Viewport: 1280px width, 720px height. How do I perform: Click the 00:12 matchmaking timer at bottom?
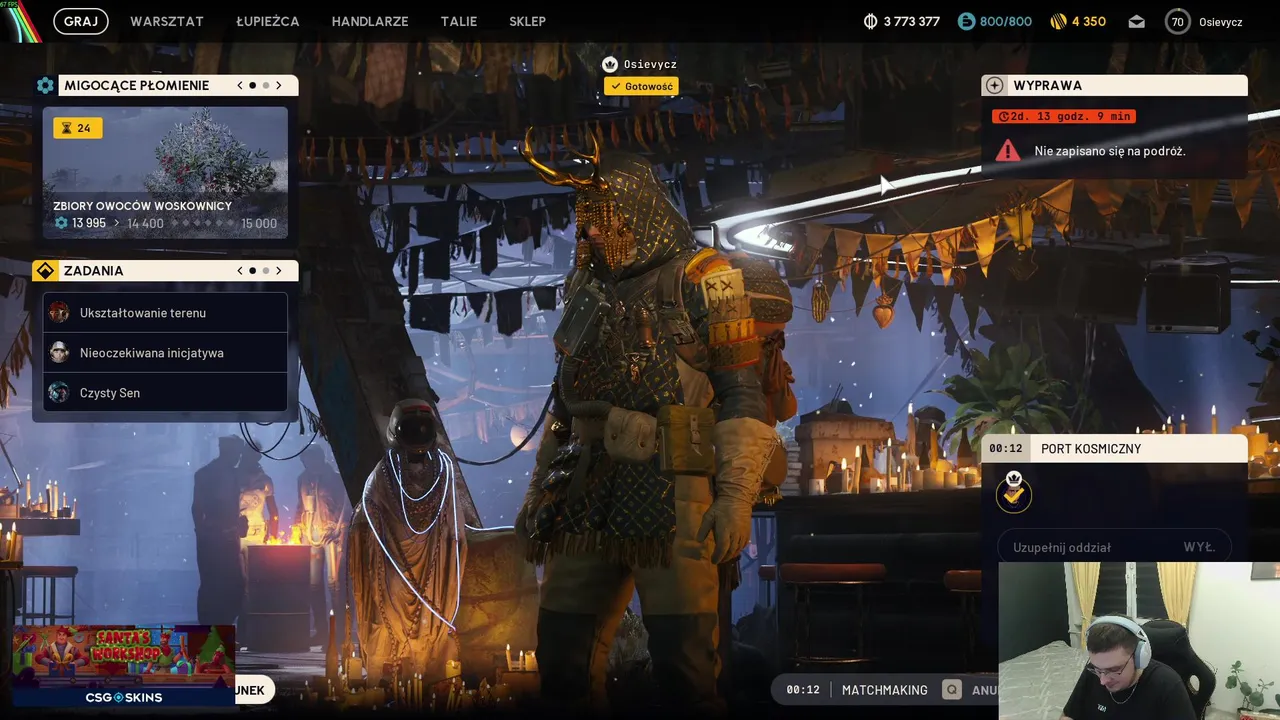(x=803, y=690)
